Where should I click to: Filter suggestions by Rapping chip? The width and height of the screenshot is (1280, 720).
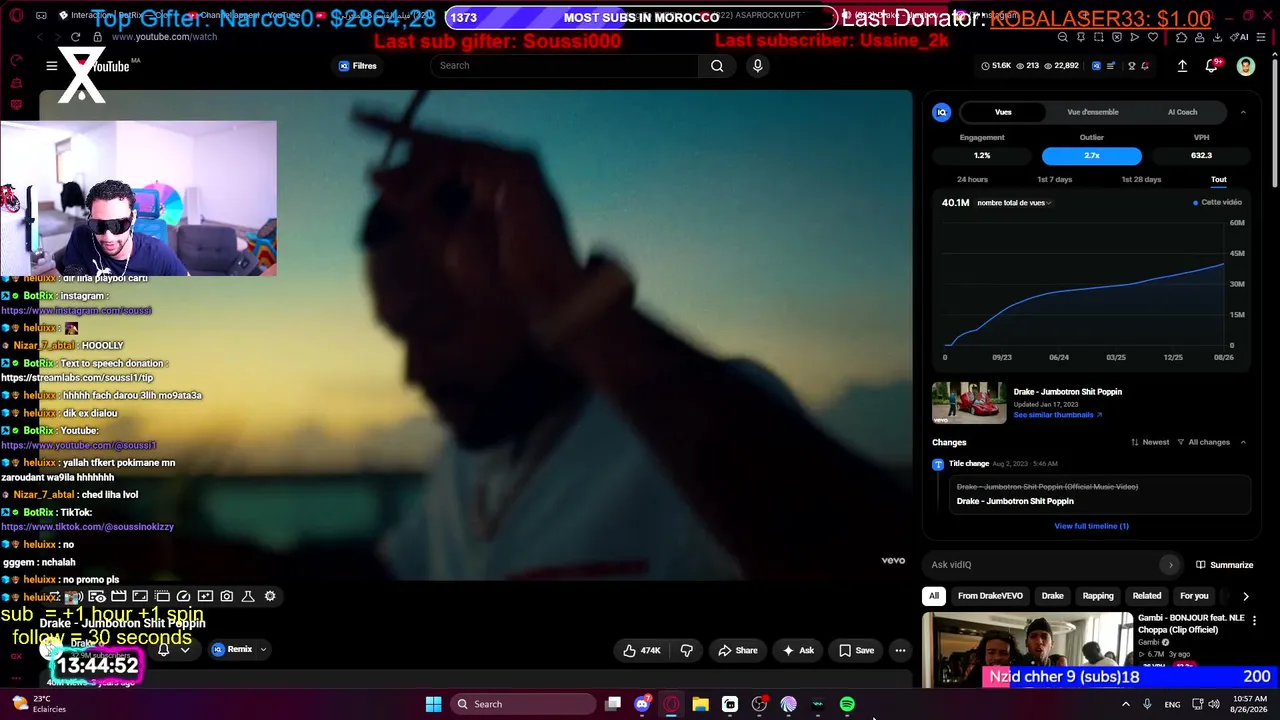coord(1098,596)
